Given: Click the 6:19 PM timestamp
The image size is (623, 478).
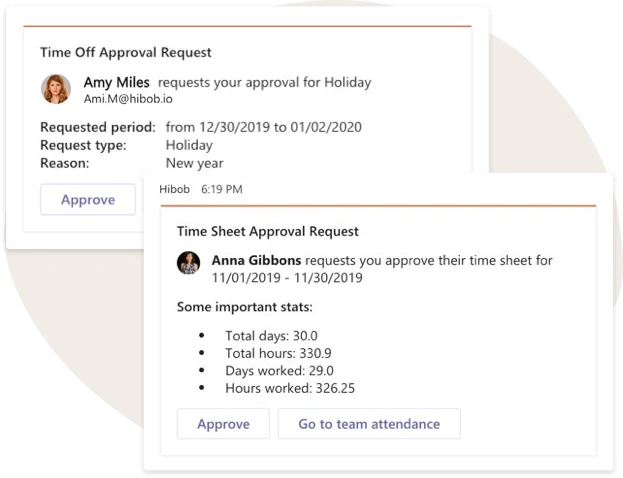Looking at the screenshot, I should tap(221, 189).
